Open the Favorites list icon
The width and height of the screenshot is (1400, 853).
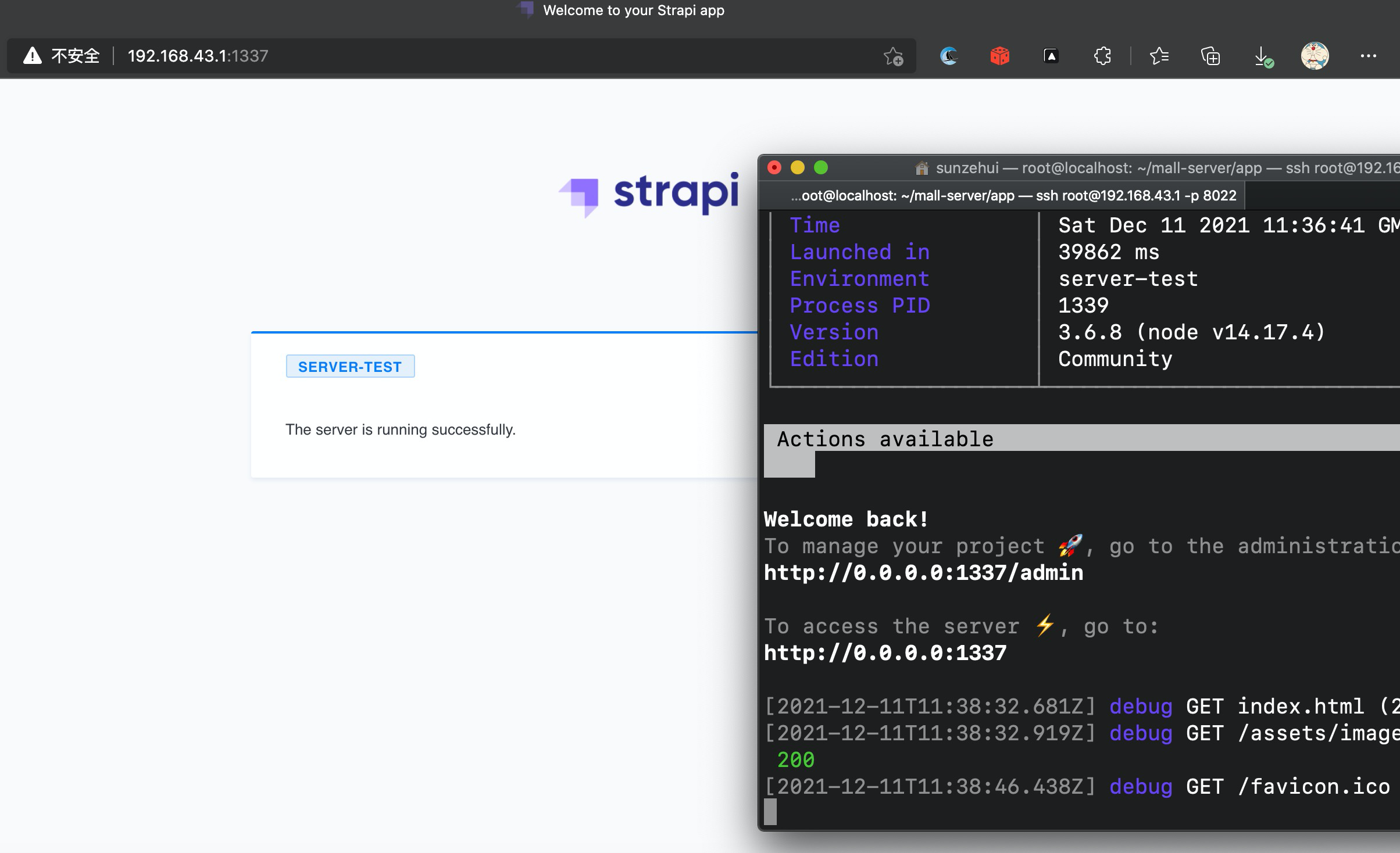coord(1159,56)
